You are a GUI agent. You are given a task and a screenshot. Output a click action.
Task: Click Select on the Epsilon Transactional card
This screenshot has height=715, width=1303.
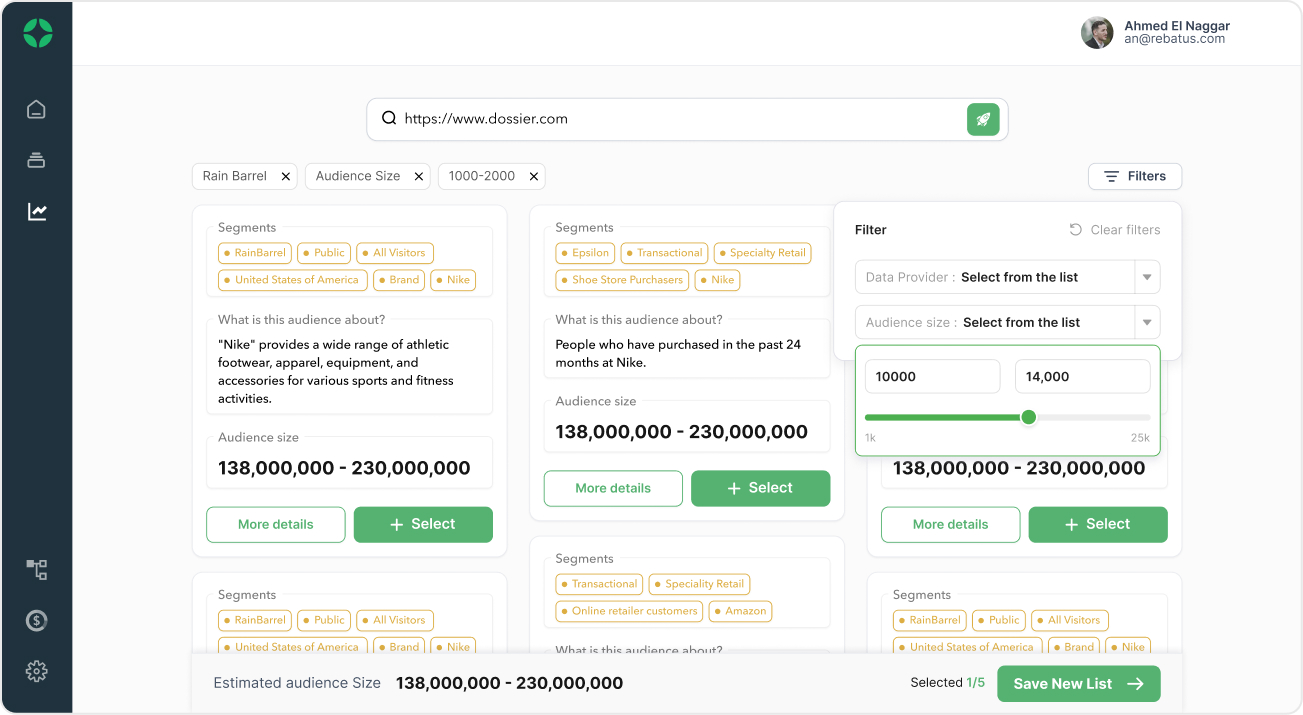761,488
